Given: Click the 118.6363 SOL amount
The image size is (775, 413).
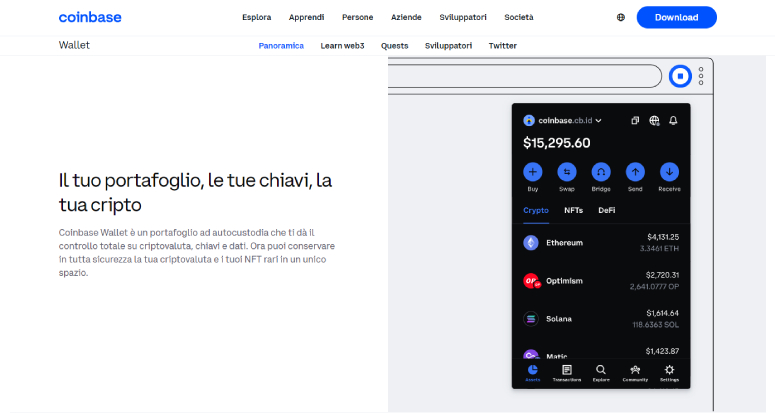Looking at the screenshot, I should (x=655, y=325).
